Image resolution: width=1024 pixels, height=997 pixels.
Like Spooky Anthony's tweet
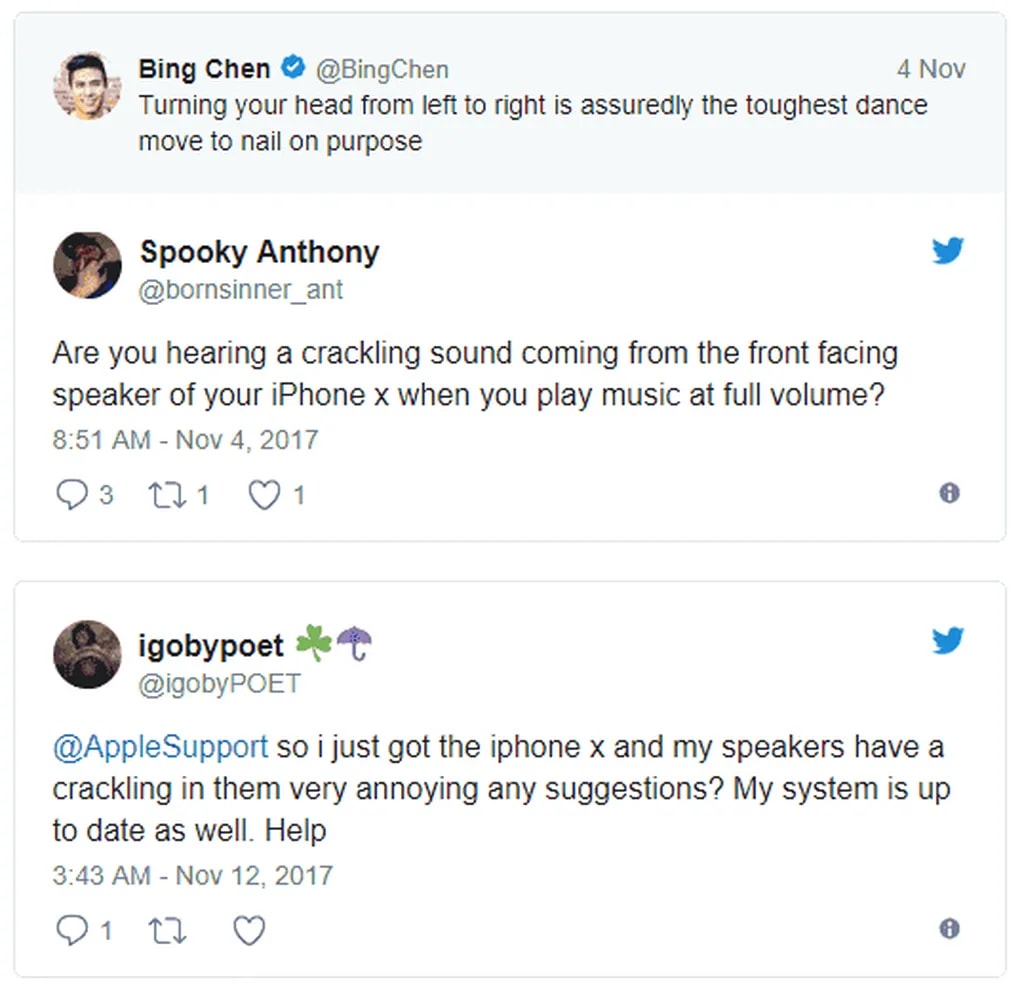[x=263, y=494]
